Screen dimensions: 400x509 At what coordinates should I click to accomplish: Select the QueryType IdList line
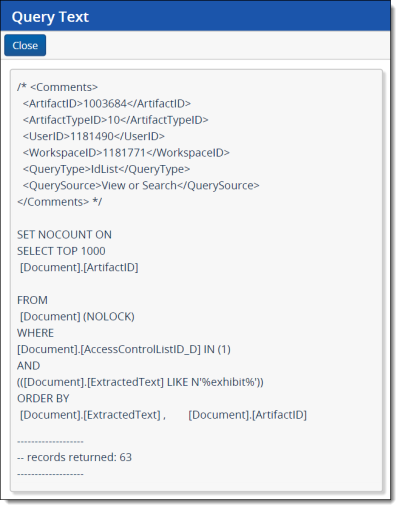106,169
